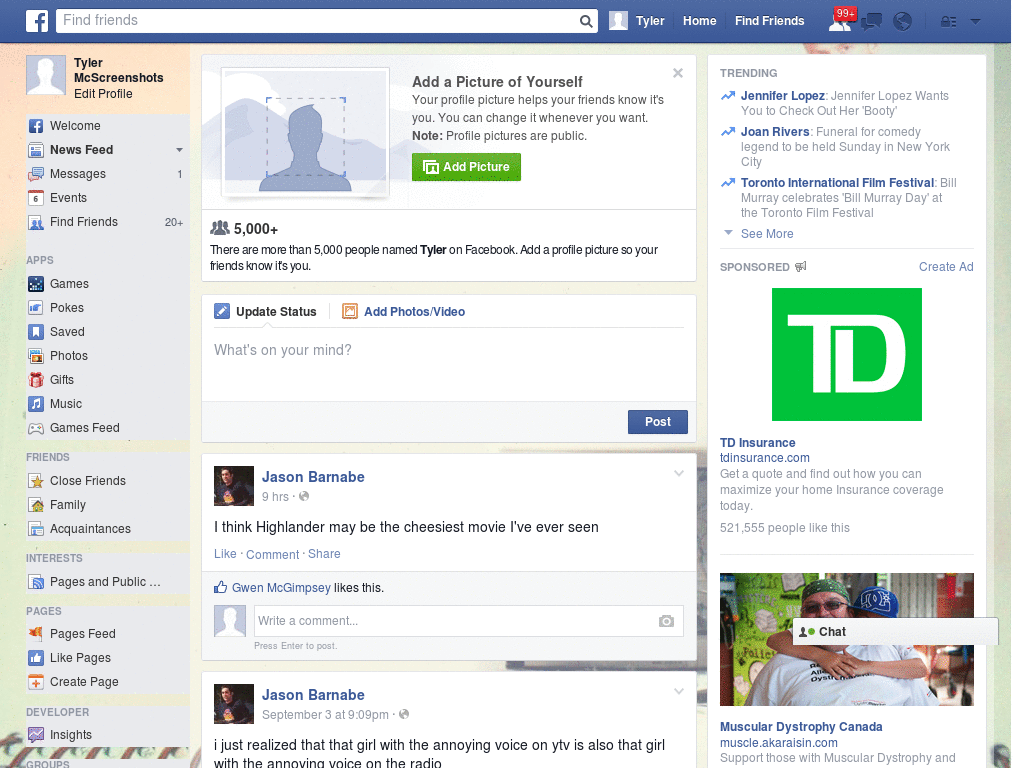
Task: Open the Insights chart icon
Action: pos(36,735)
